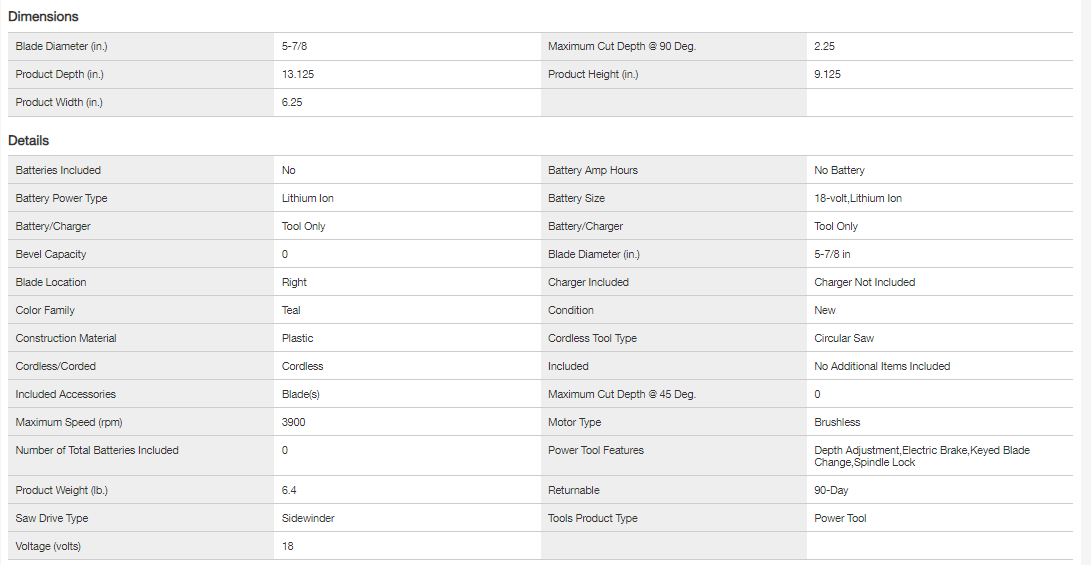
Task: Select the Battery Amp Hours label
Action: click(593, 170)
